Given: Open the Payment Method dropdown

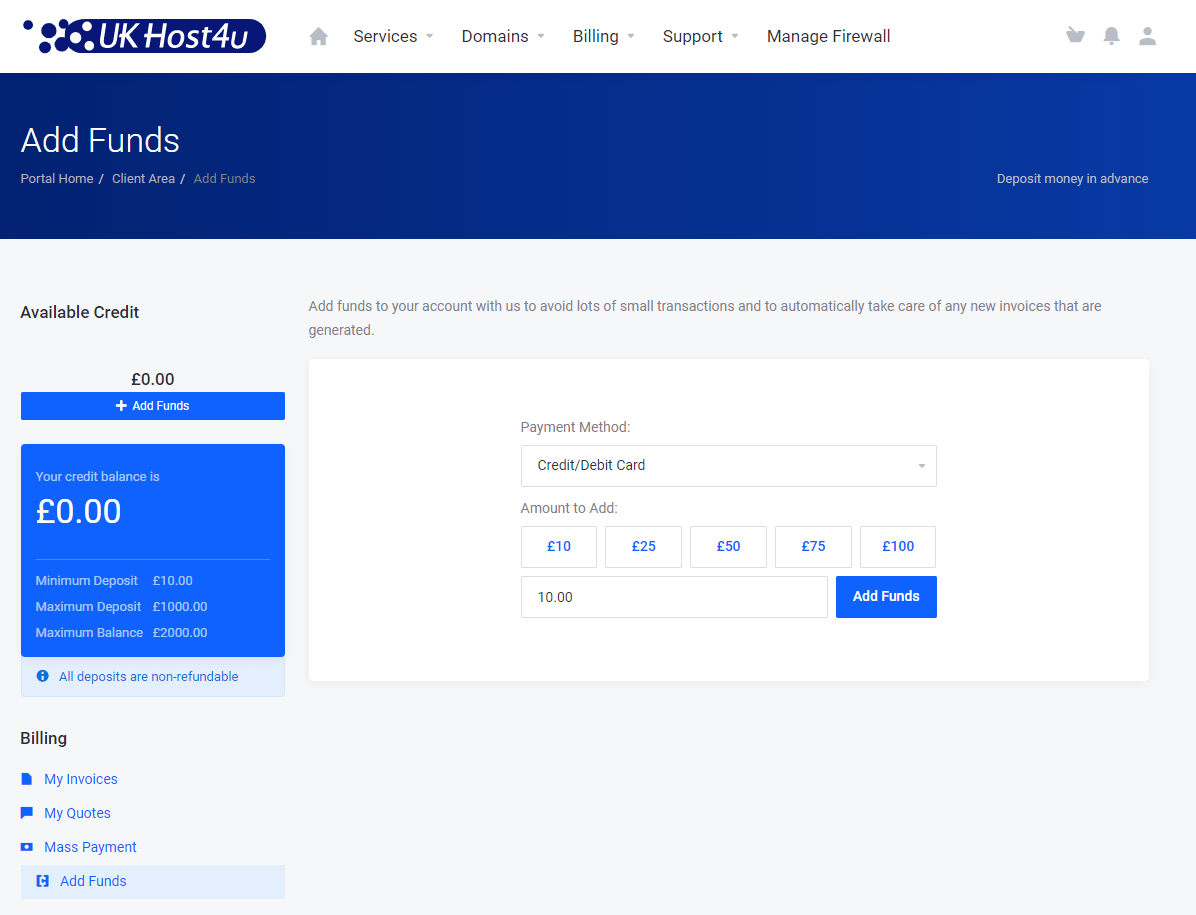Looking at the screenshot, I should pos(728,465).
